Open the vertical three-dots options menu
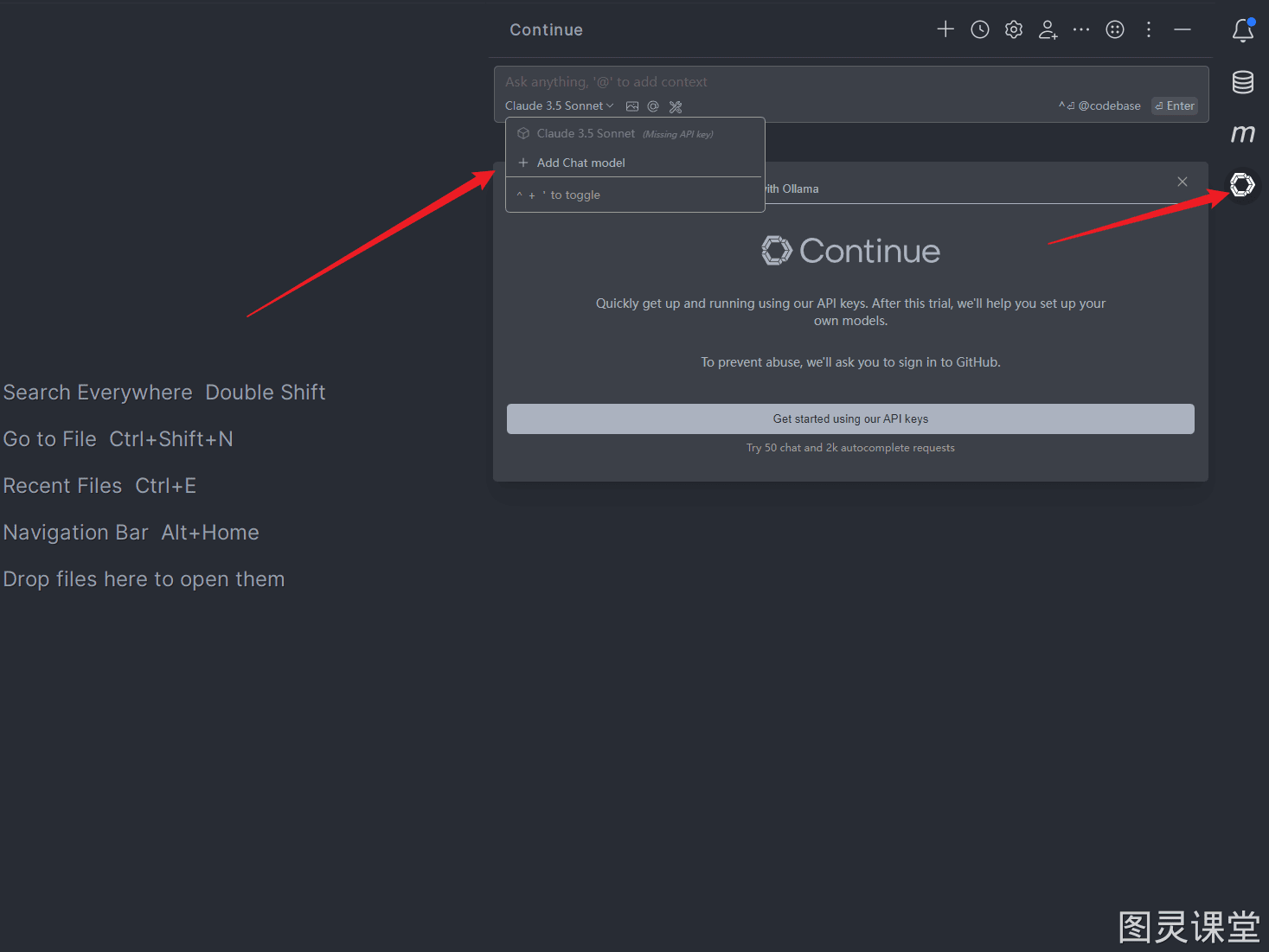The image size is (1269, 952). point(1149,29)
